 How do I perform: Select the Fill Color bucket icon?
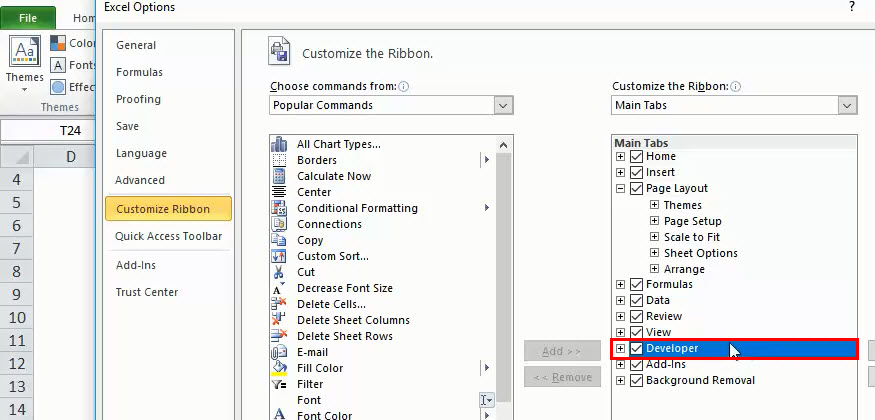[x=280, y=368]
